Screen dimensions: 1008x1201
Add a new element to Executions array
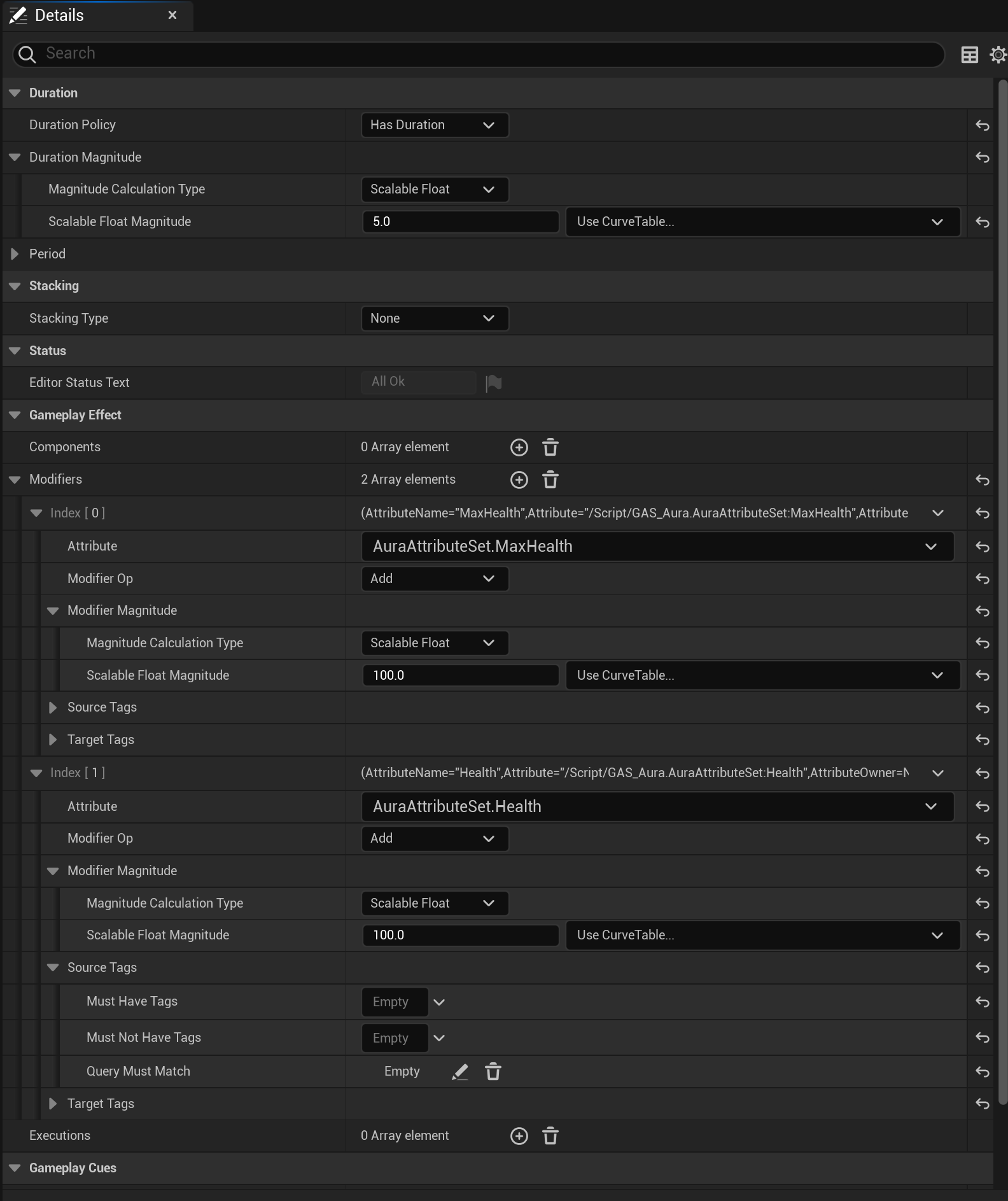(519, 1136)
